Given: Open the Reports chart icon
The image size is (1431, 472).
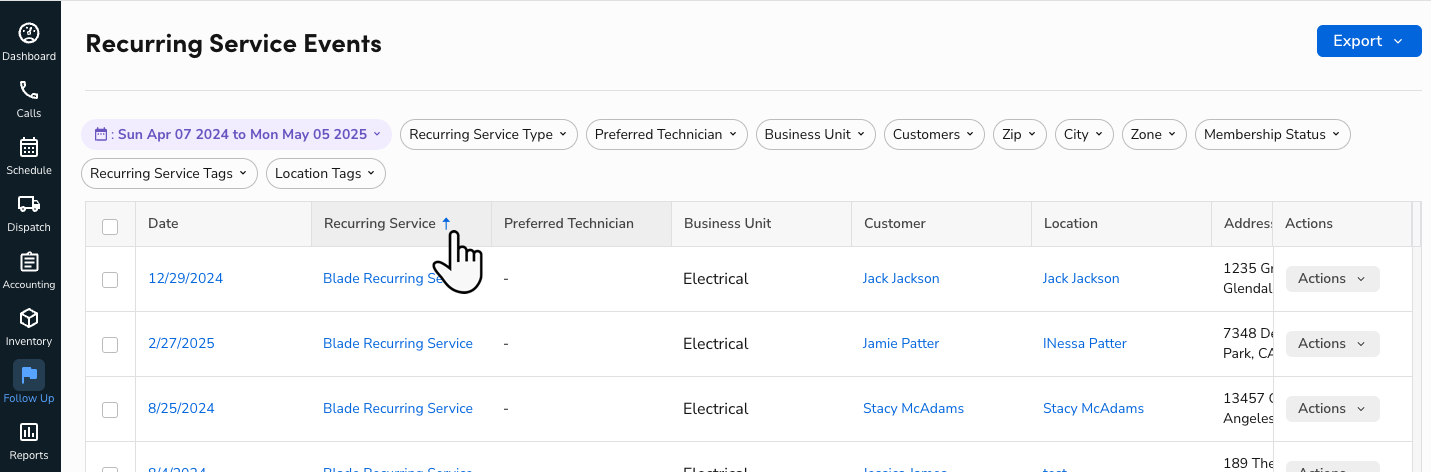Looking at the screenshot, I should (x=29, y=432).
